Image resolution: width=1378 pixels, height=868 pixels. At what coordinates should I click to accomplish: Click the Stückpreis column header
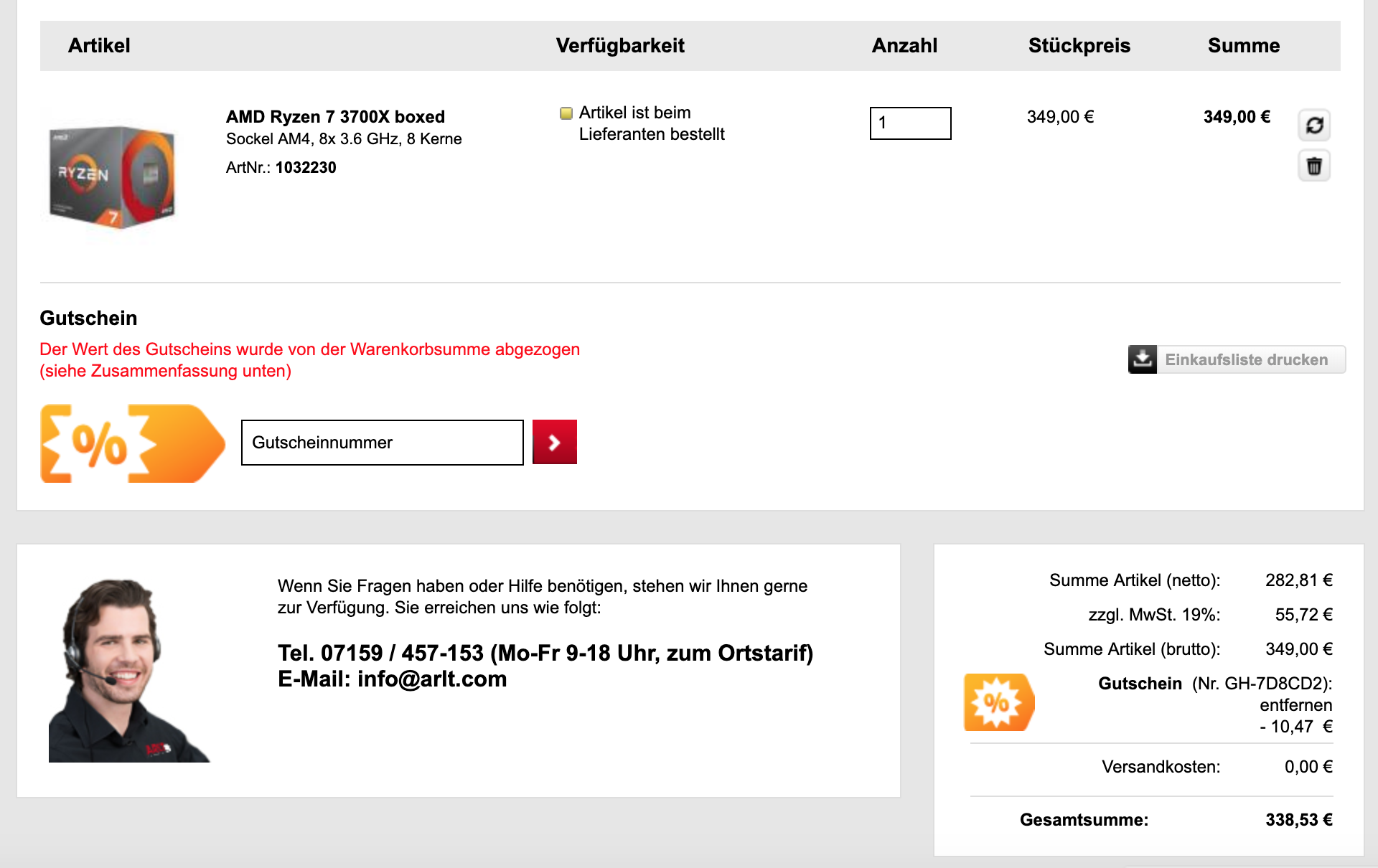1079,46
